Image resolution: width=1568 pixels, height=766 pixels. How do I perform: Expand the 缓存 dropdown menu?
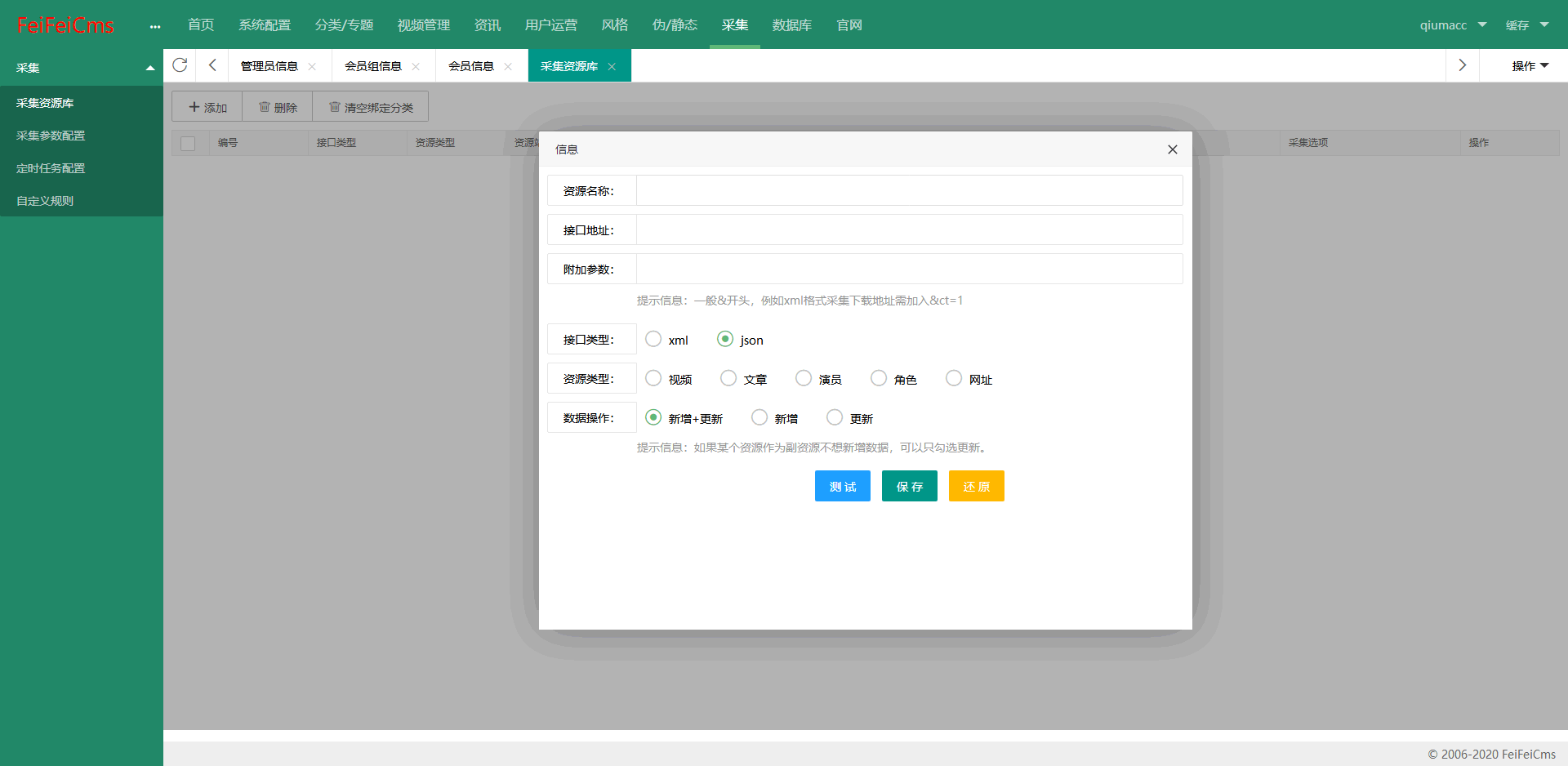point(1526,25)
